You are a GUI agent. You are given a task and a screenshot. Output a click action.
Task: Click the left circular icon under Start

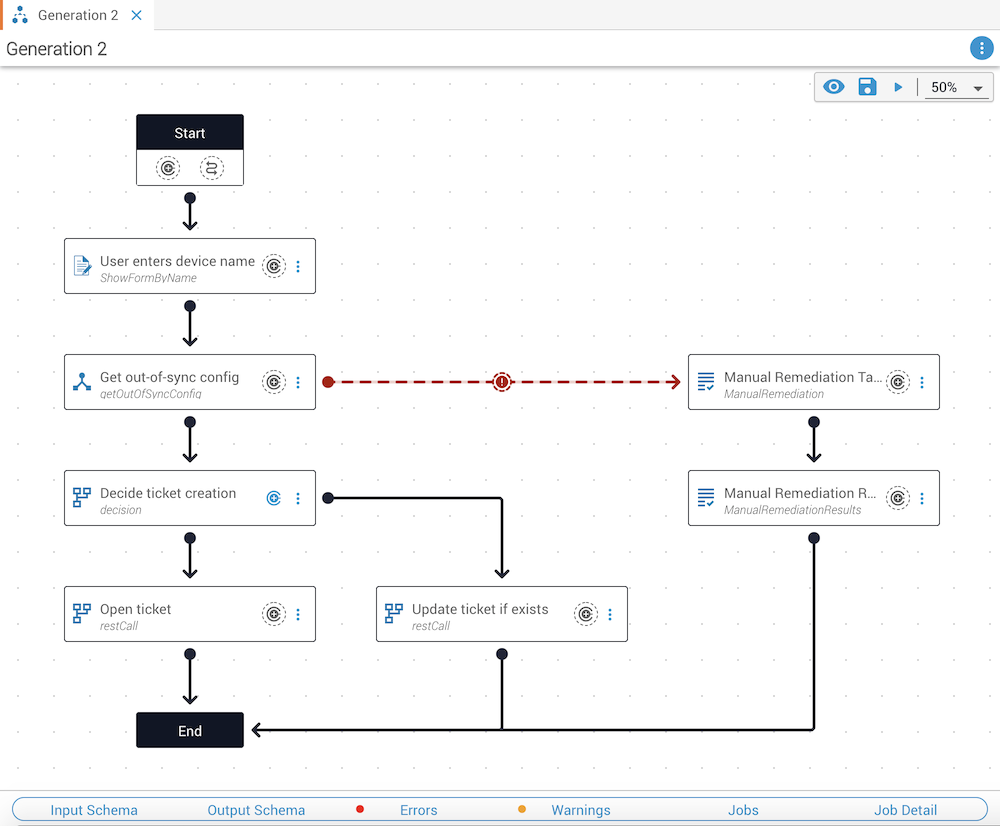[x=168, y=168]
